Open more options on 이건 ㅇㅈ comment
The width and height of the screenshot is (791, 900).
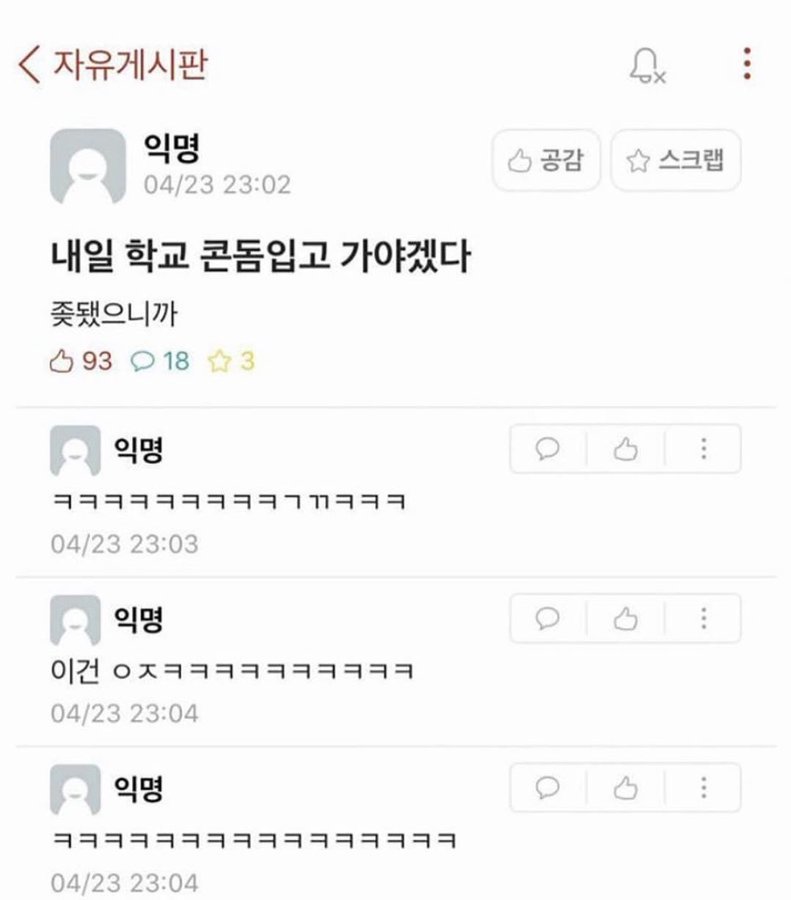click(703, 618)
